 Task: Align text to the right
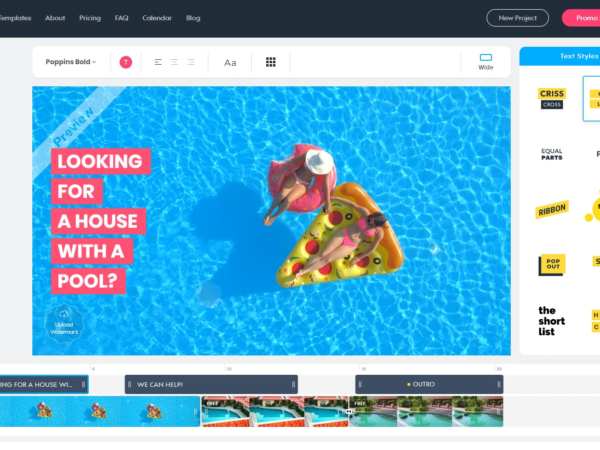point(191,62)
